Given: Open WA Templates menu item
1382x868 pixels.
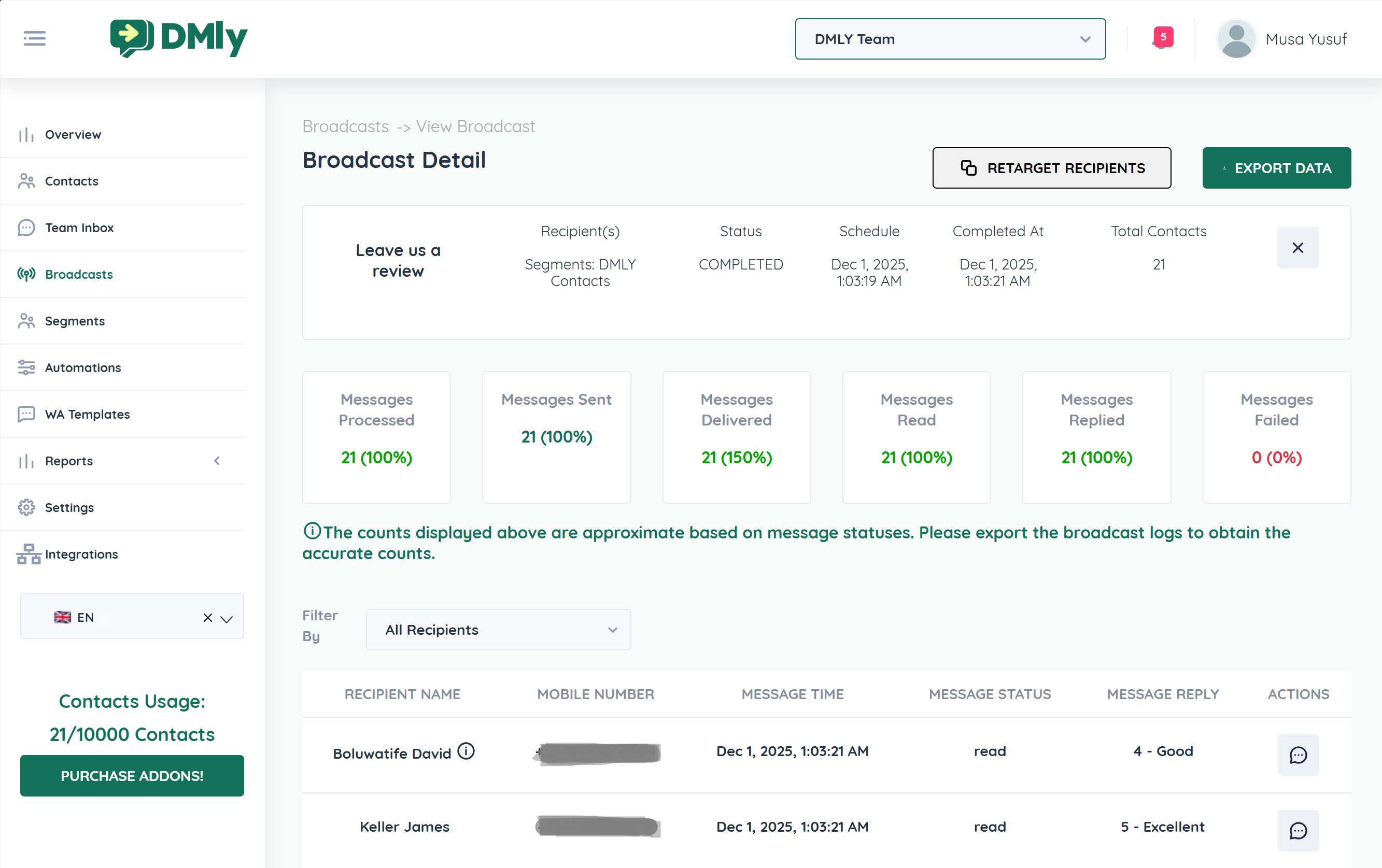Looking at the screenshot, I should pos(87,414).
